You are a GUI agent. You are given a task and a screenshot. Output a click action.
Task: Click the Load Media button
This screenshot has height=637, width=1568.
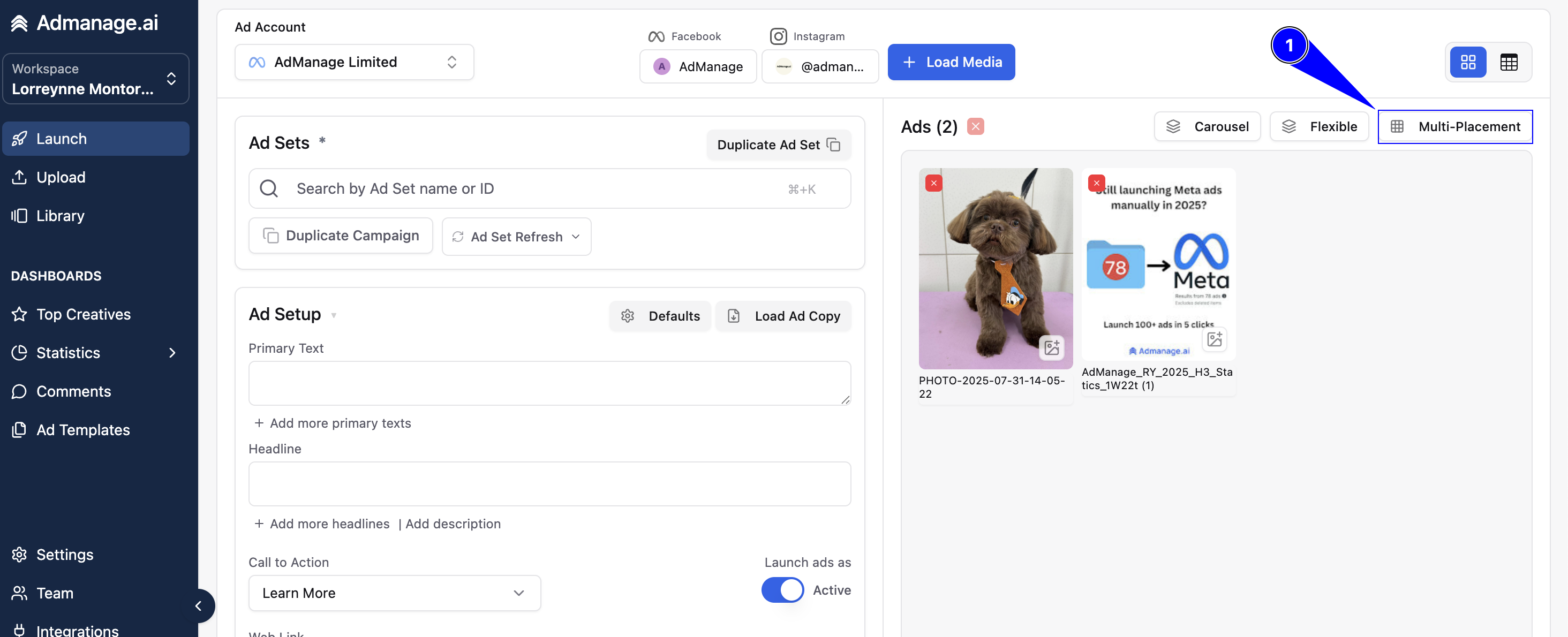(x=951, y=62)
